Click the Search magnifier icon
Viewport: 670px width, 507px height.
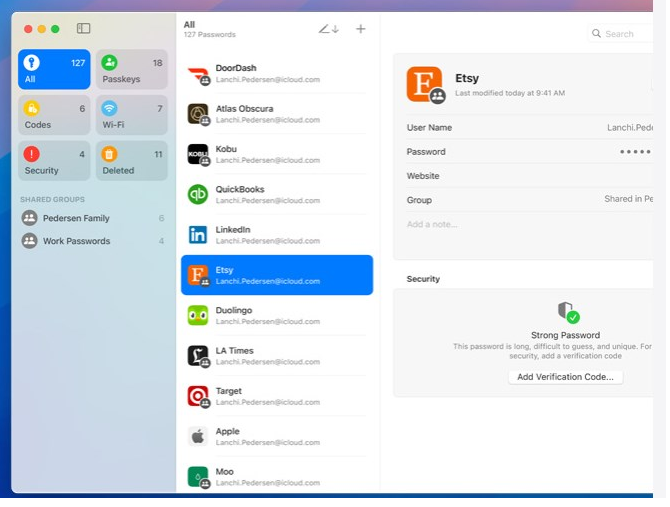[596, 33]
